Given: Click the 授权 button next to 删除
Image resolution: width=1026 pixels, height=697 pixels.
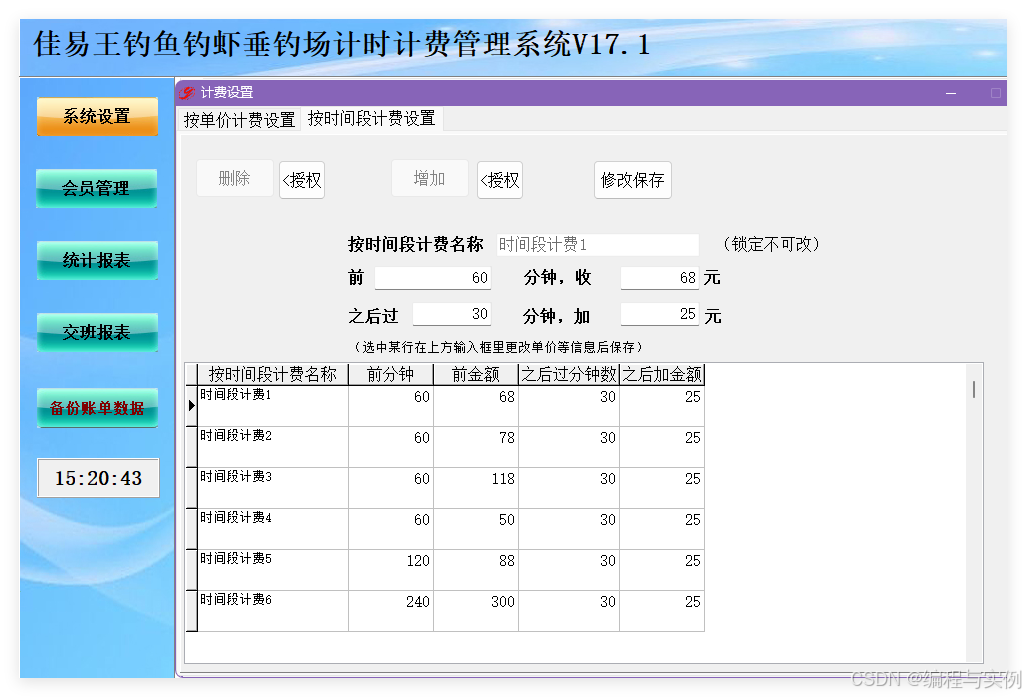Looking at the screenshot, I should [302, 180].
